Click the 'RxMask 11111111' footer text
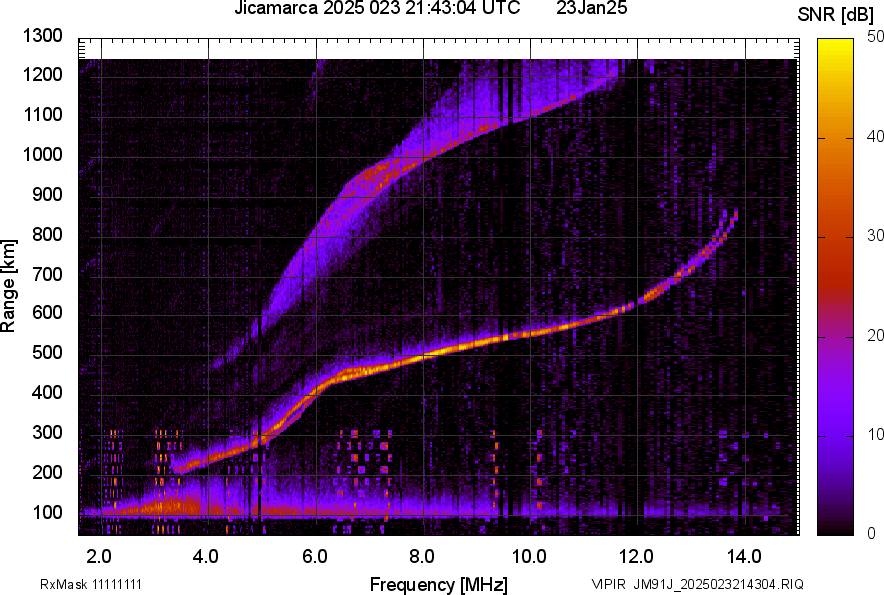This screenshot has height=595, width=884. point(91,584)
